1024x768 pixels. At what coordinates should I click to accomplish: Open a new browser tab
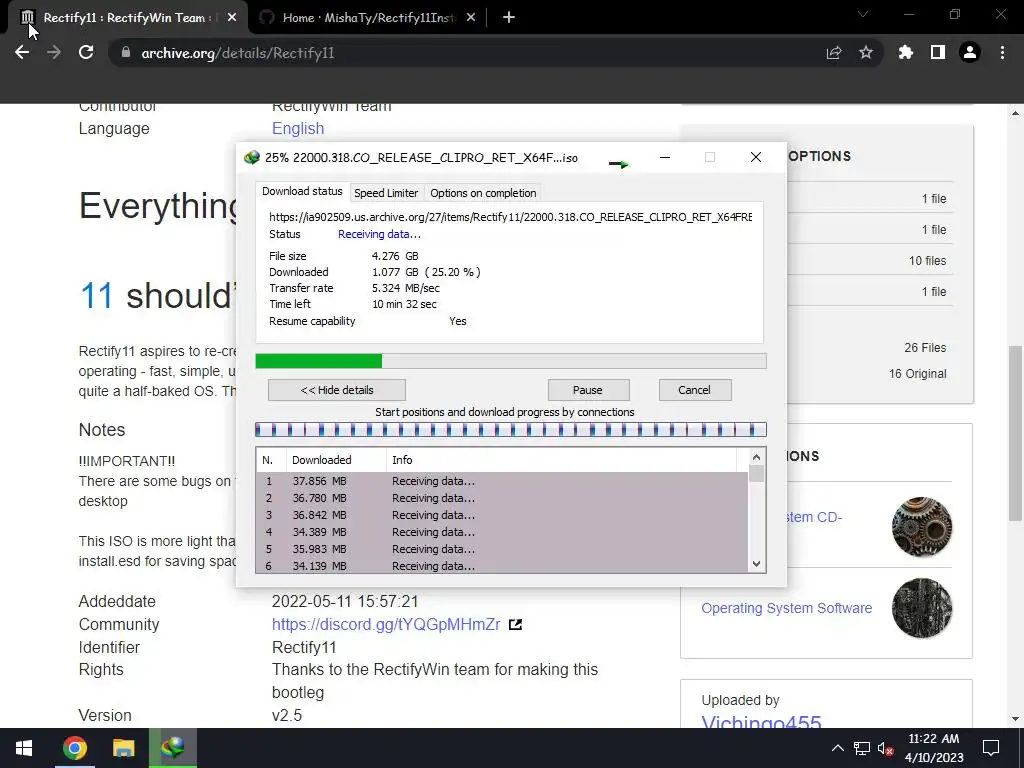pyautogui.click(x=509, y=18)
